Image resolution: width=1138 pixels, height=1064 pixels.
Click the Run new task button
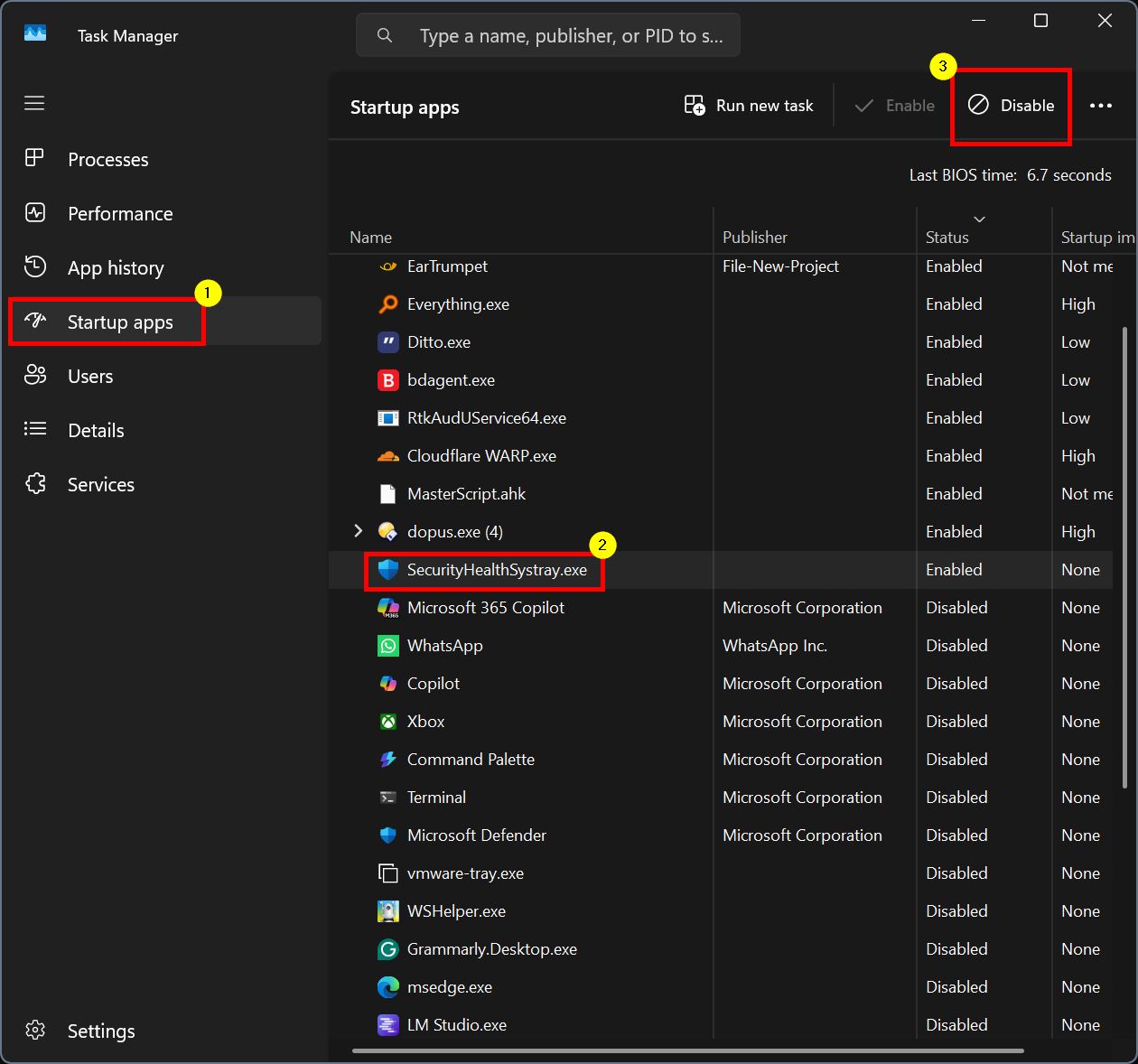[x=749, y=106]
